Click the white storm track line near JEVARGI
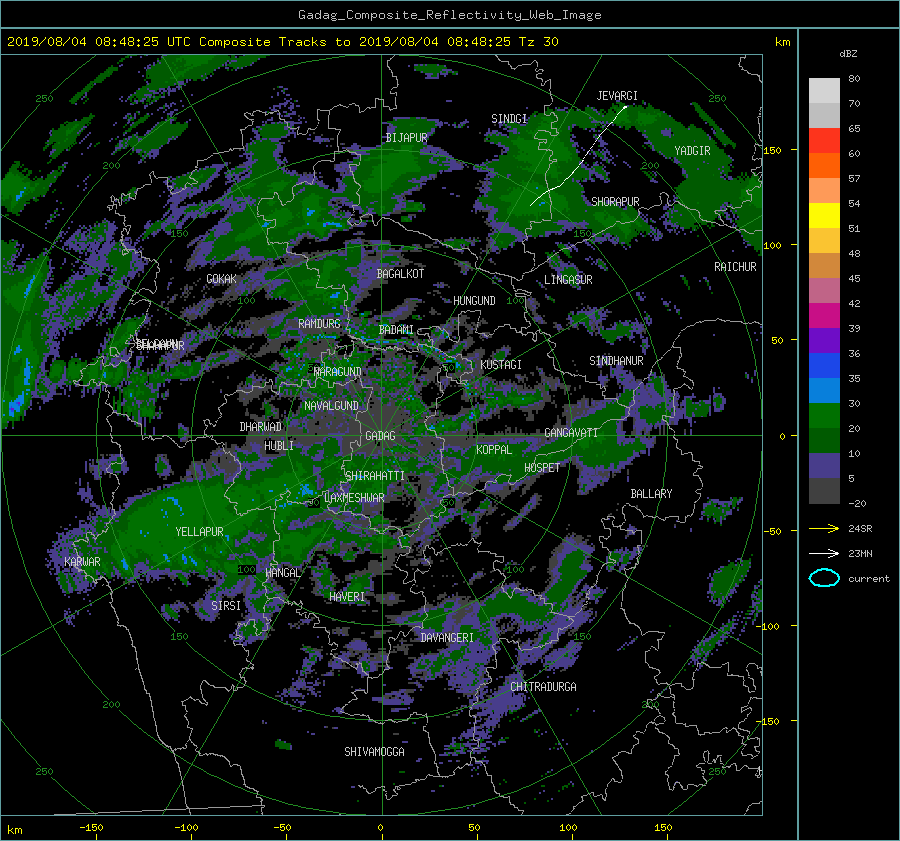 coord(580,162)
